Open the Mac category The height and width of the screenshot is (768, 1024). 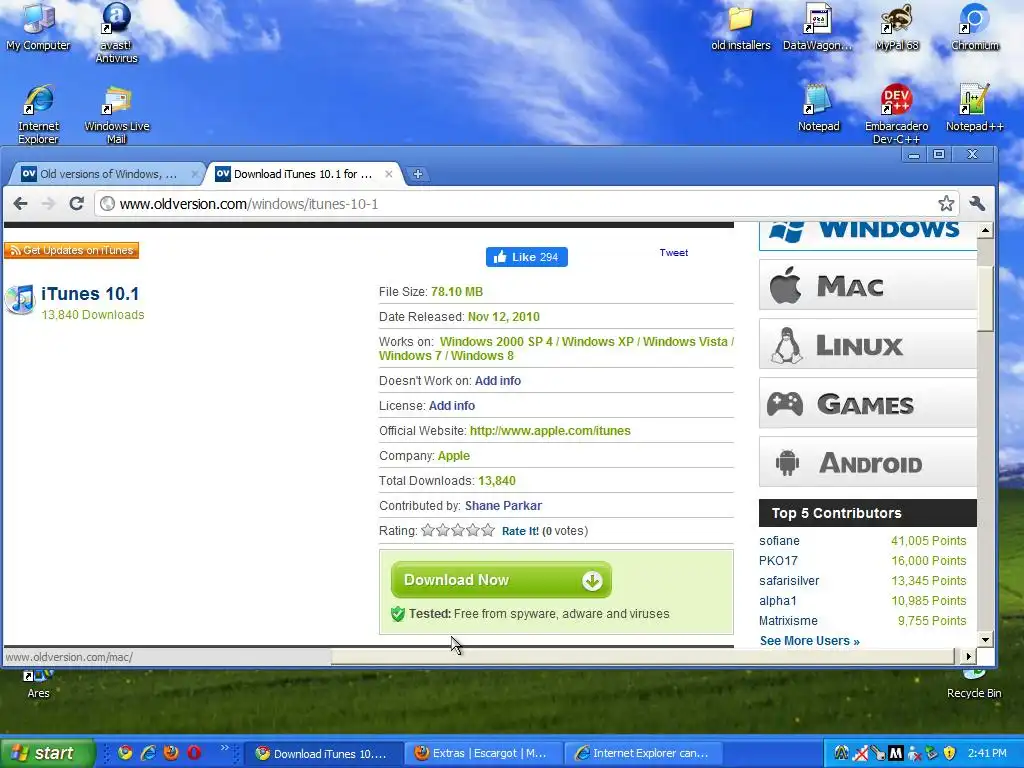point(867,285)
